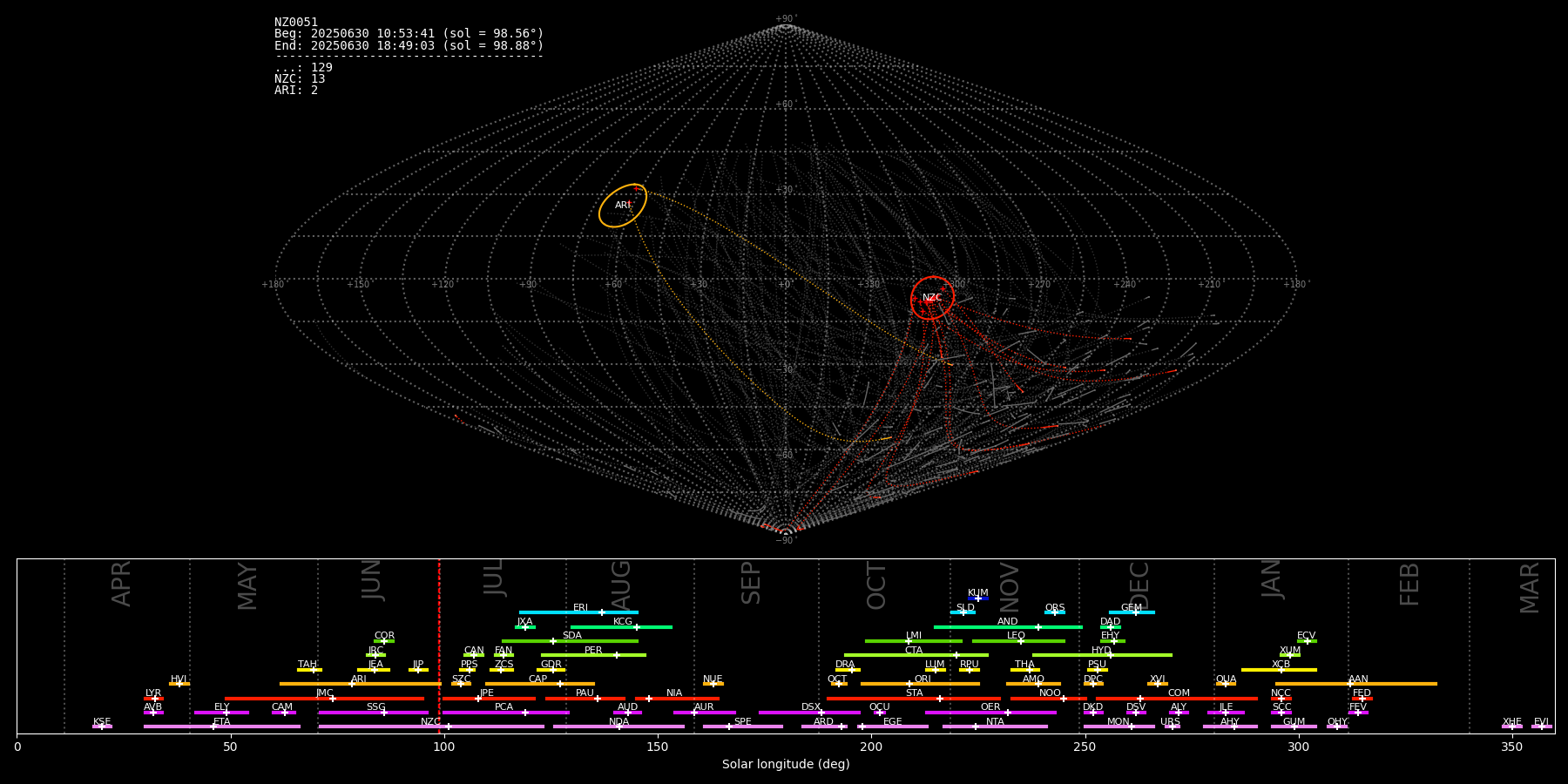Click the cyan ERI shower bar
This screenshot has width=1568, height=784.
tap(578, 612)
